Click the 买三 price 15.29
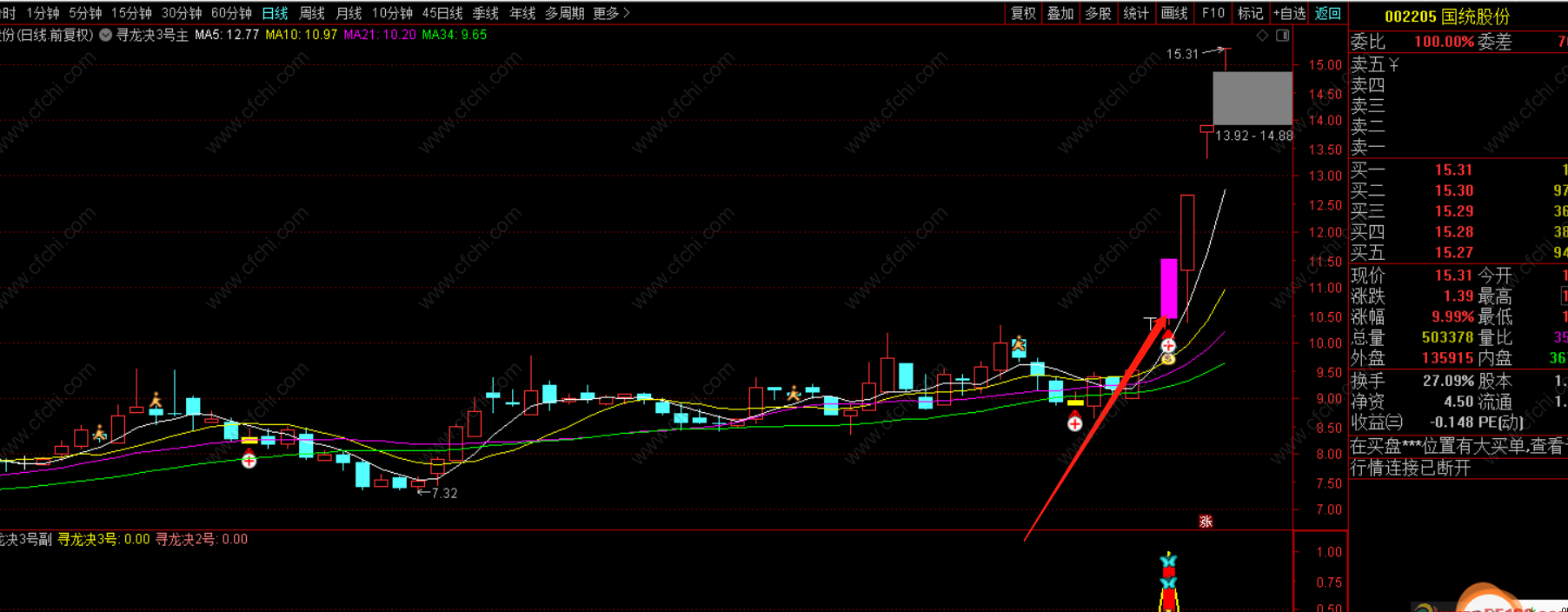This screenshot has width=1568, height=612. [x=1454, y=211]
